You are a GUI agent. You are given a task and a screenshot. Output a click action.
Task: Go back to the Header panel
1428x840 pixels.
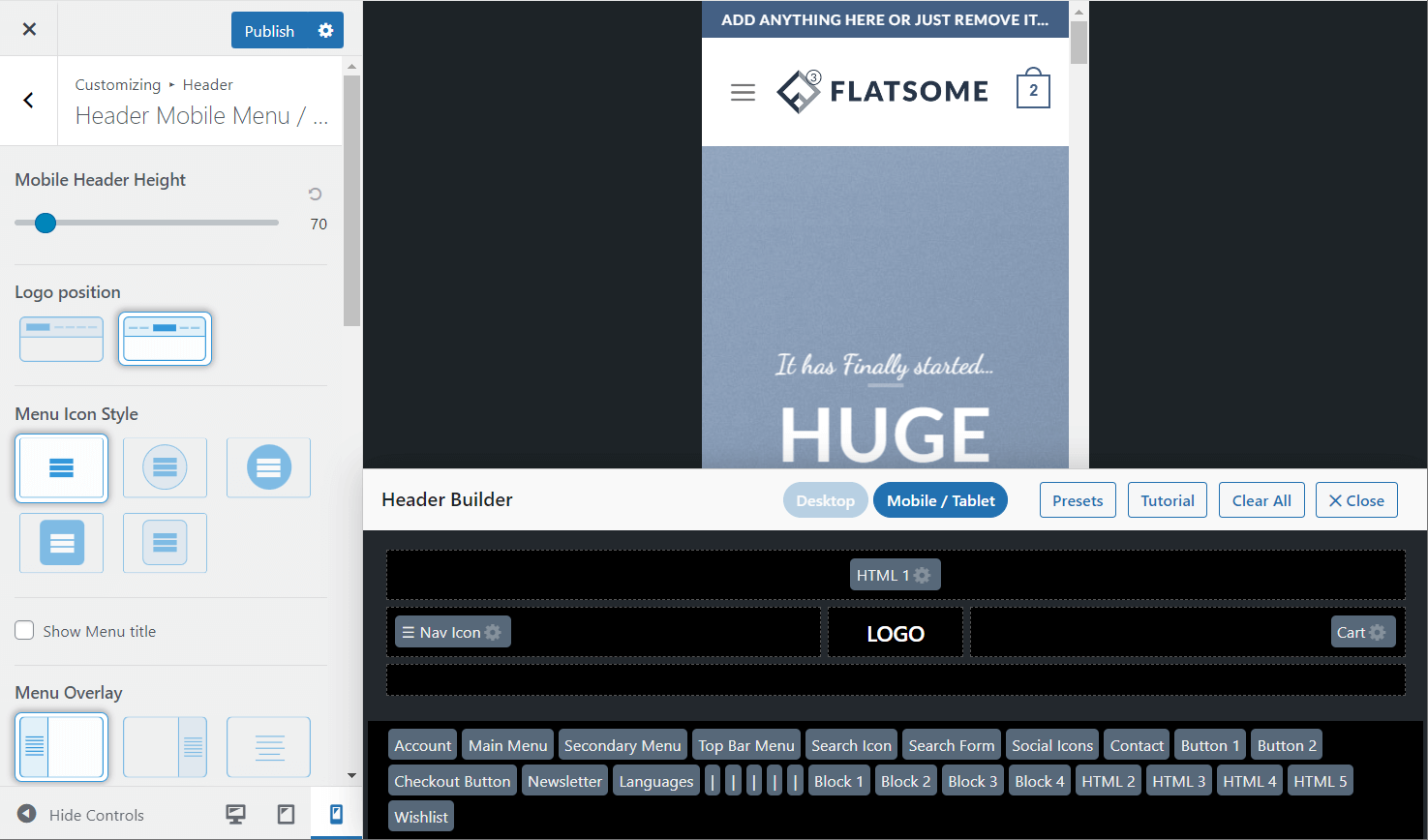click(28, 101)
